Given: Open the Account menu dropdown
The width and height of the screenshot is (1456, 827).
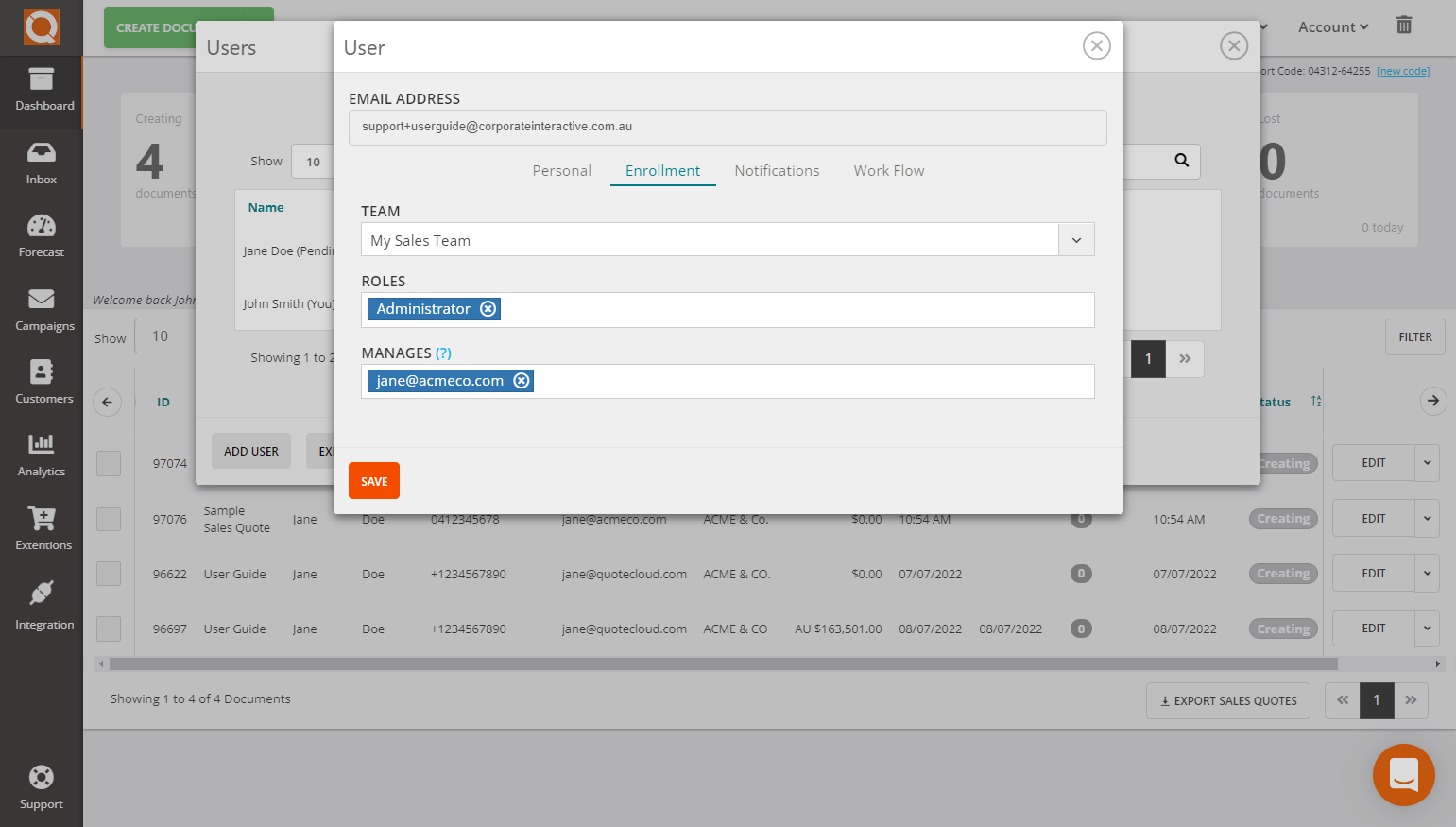Looking at the screenshot, I should [x=1332, y=27].
